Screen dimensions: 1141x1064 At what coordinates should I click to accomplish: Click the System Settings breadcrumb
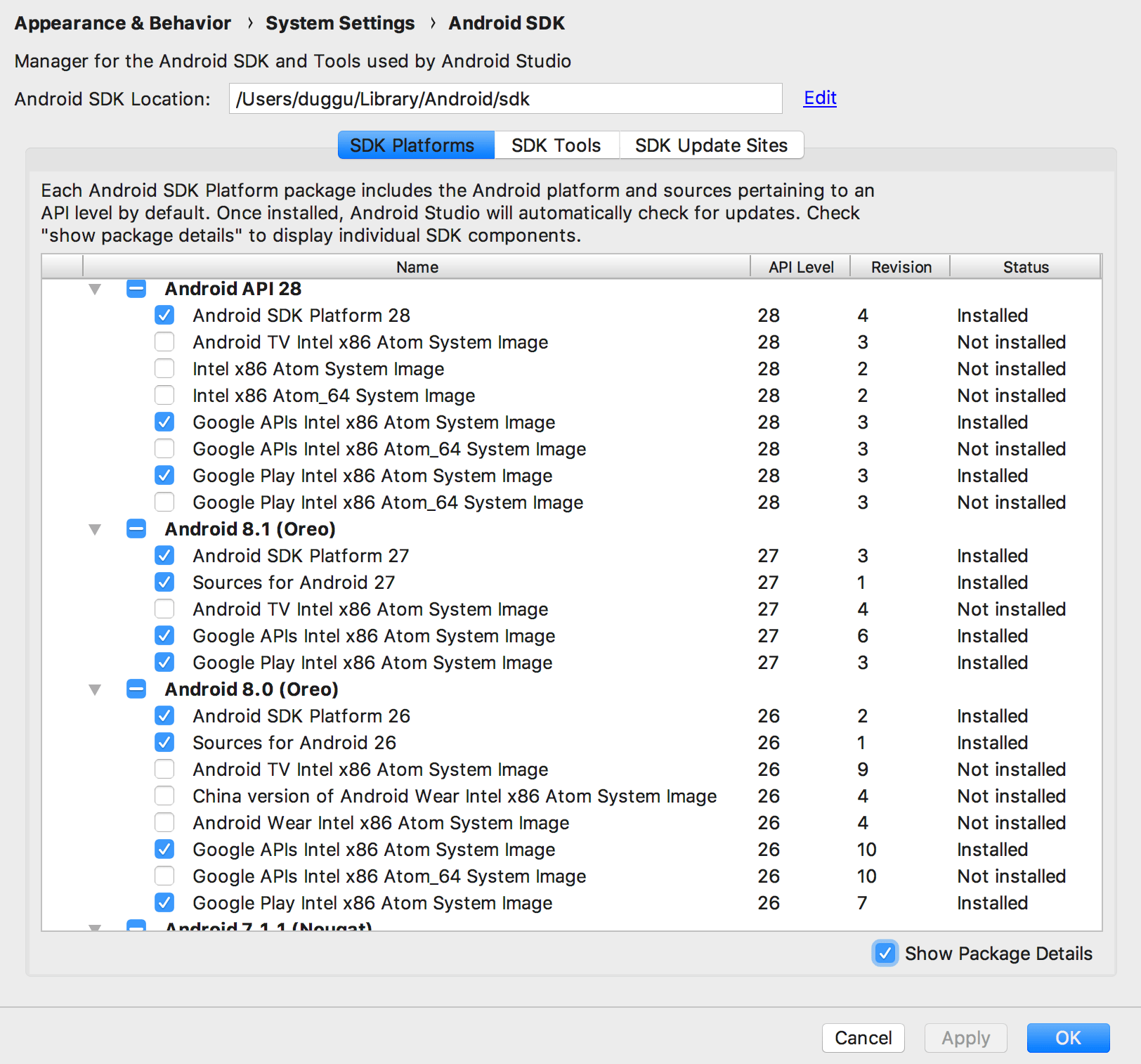[340, 23]
